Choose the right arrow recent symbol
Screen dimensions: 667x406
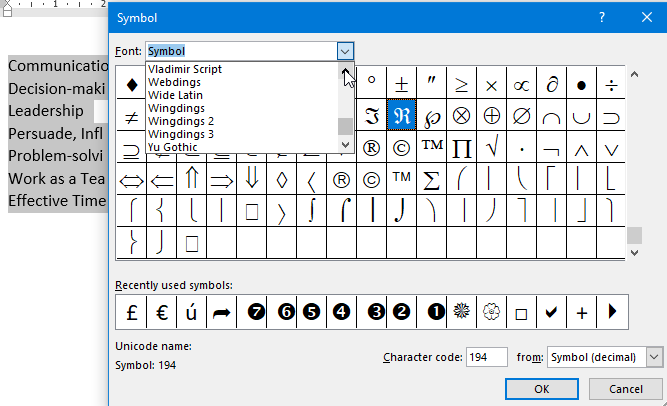(x=221, y=312)
